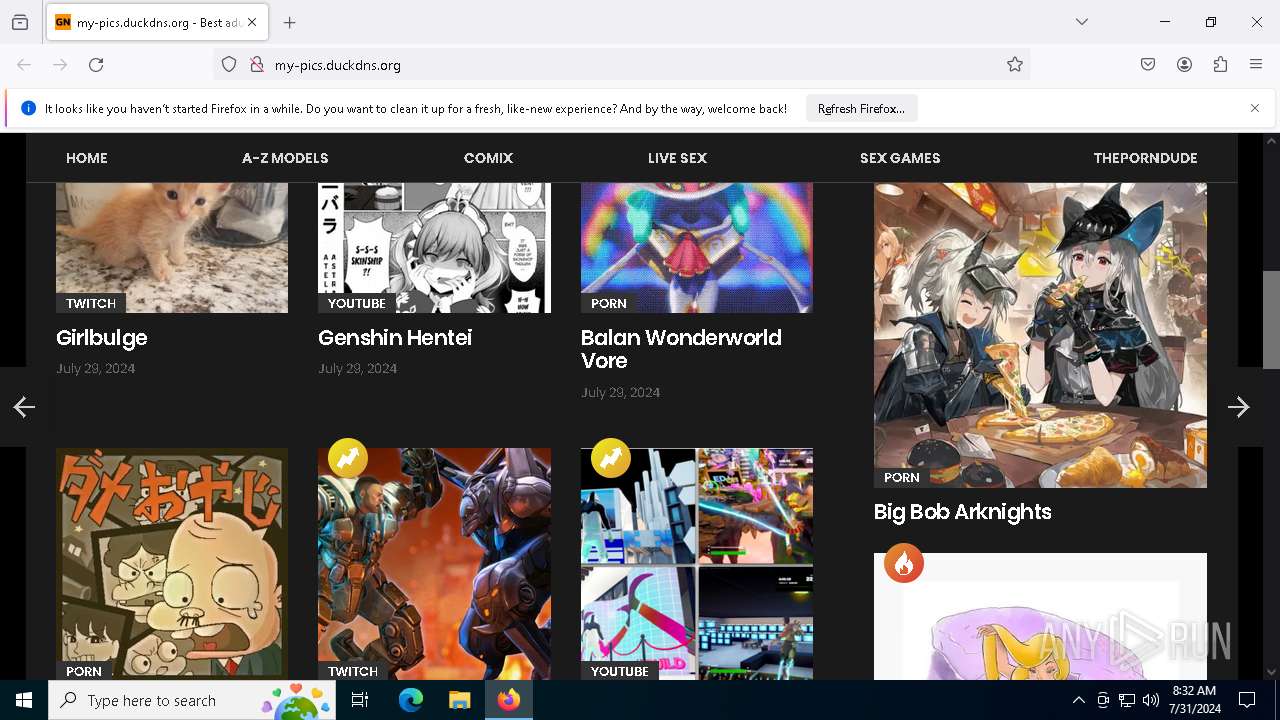Open the Extensions puzzle icon
This screenshot has height=720, width=1280.
pos(1220,65)
